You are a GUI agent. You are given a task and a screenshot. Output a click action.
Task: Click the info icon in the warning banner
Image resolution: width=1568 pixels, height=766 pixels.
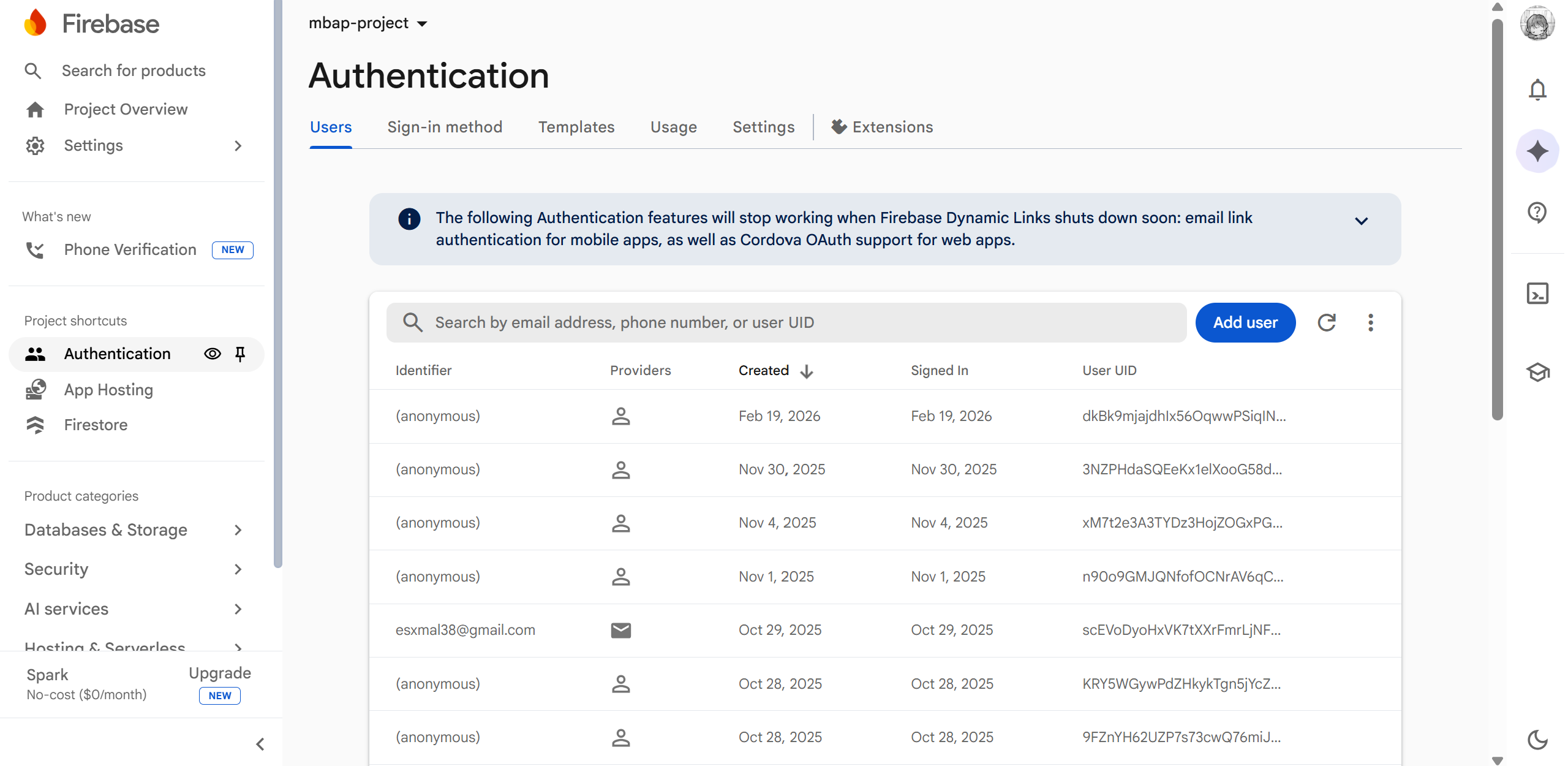coord(409,219)
